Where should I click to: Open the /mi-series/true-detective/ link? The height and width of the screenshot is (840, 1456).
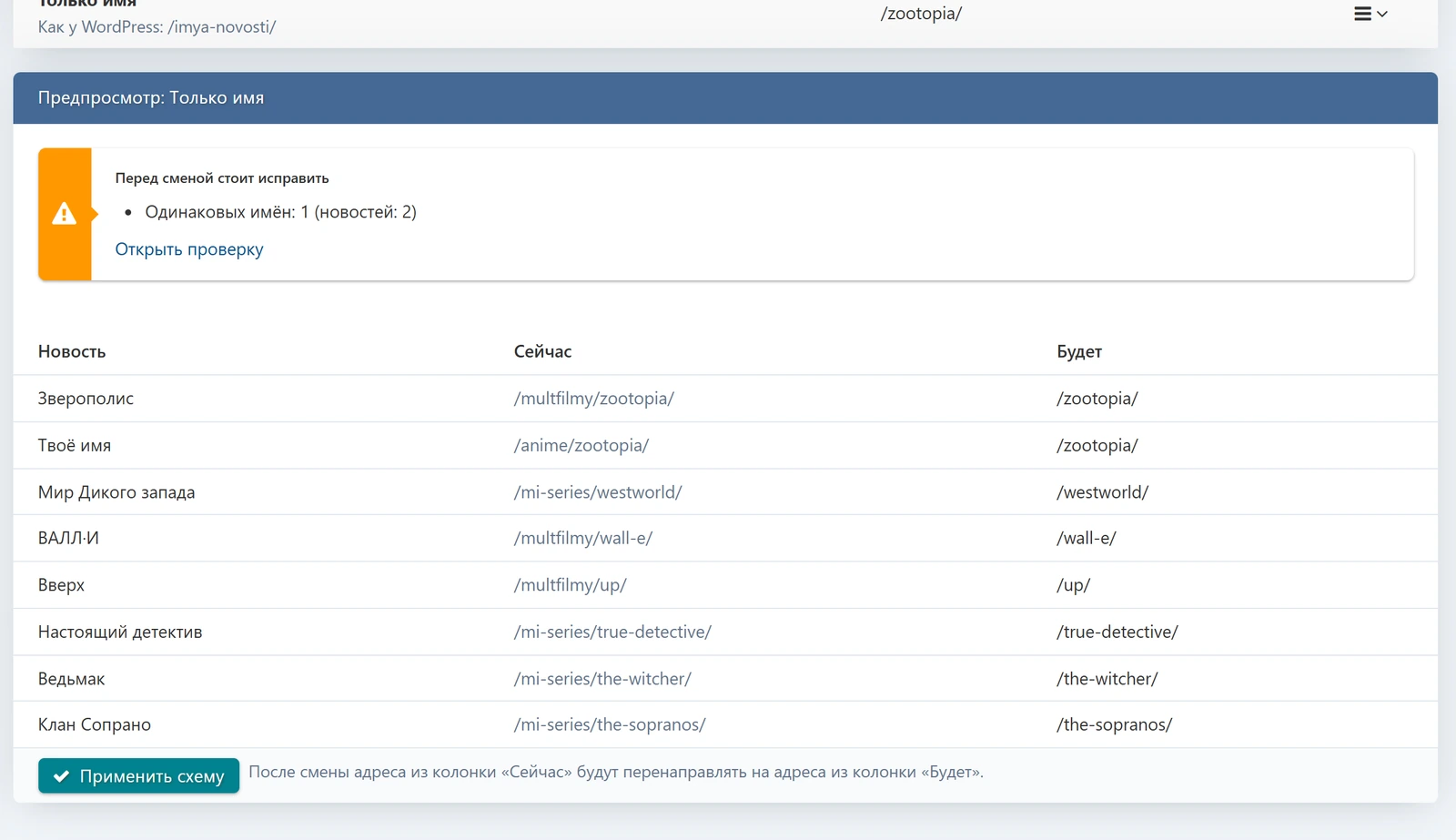point(612,633)
